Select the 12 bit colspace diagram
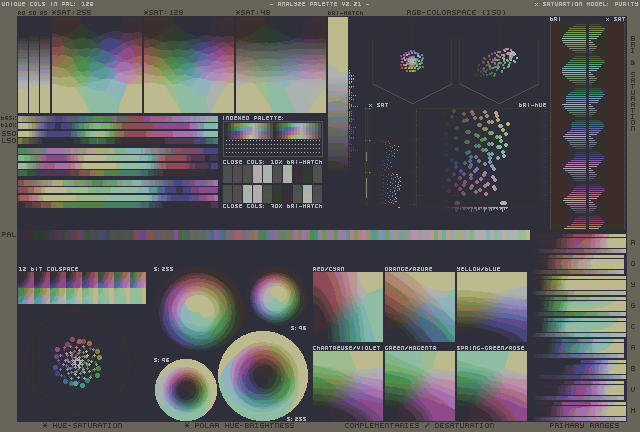640x432 pixels. [x=81, y=289]
